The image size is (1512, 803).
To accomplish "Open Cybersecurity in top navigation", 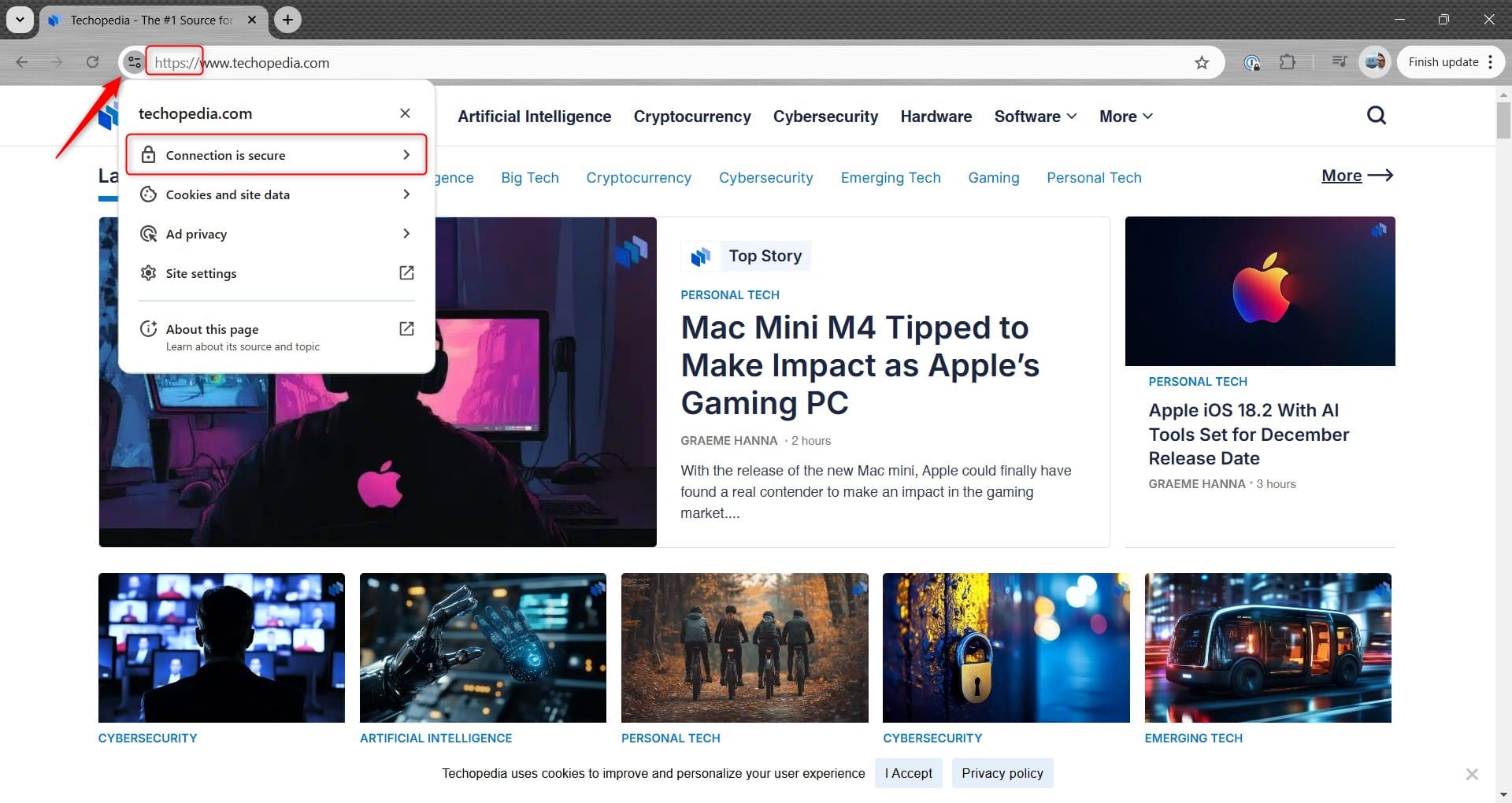I will tap(825, 117).
